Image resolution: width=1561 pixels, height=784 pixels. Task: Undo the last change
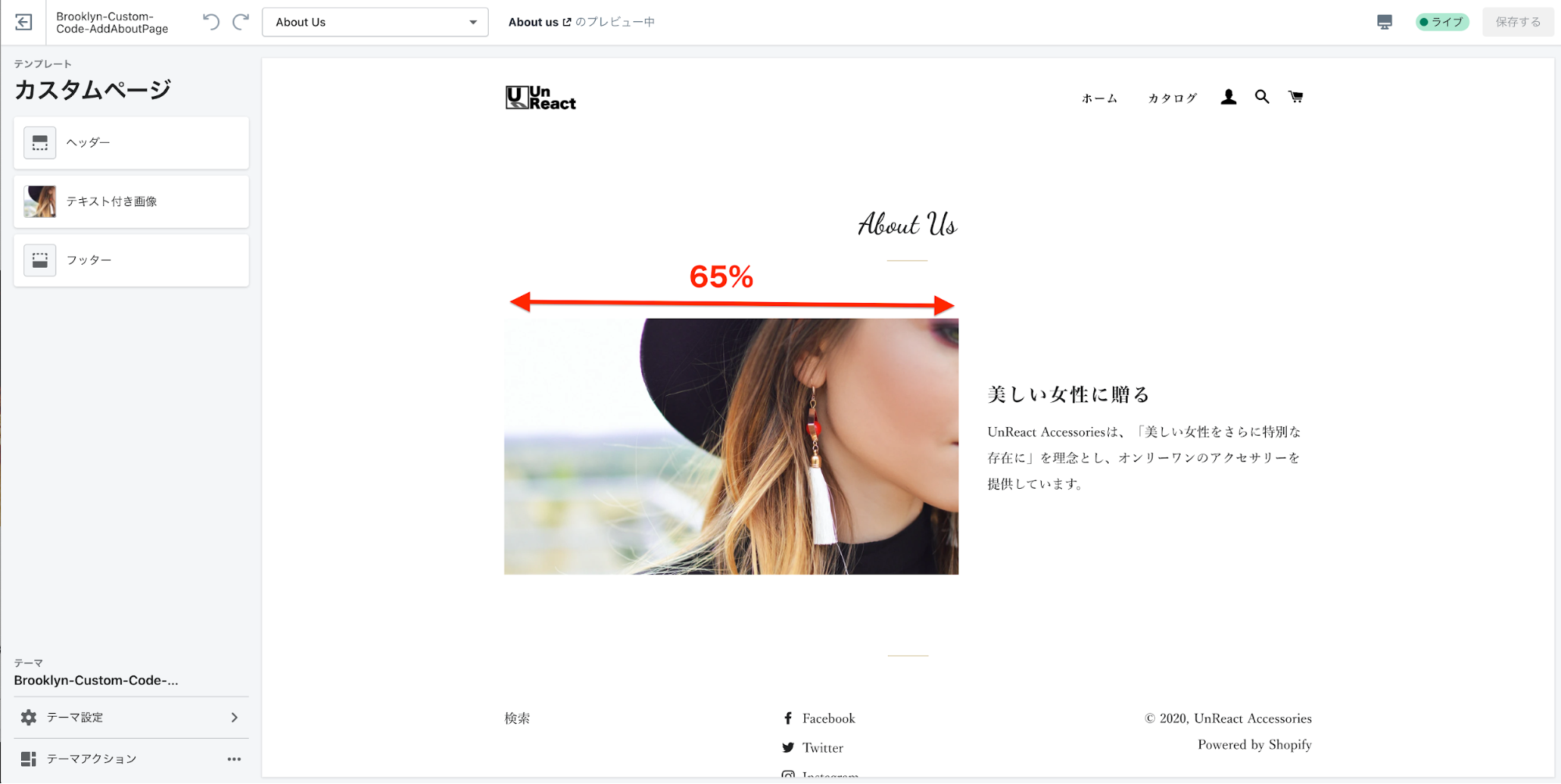tap(211, 22)
